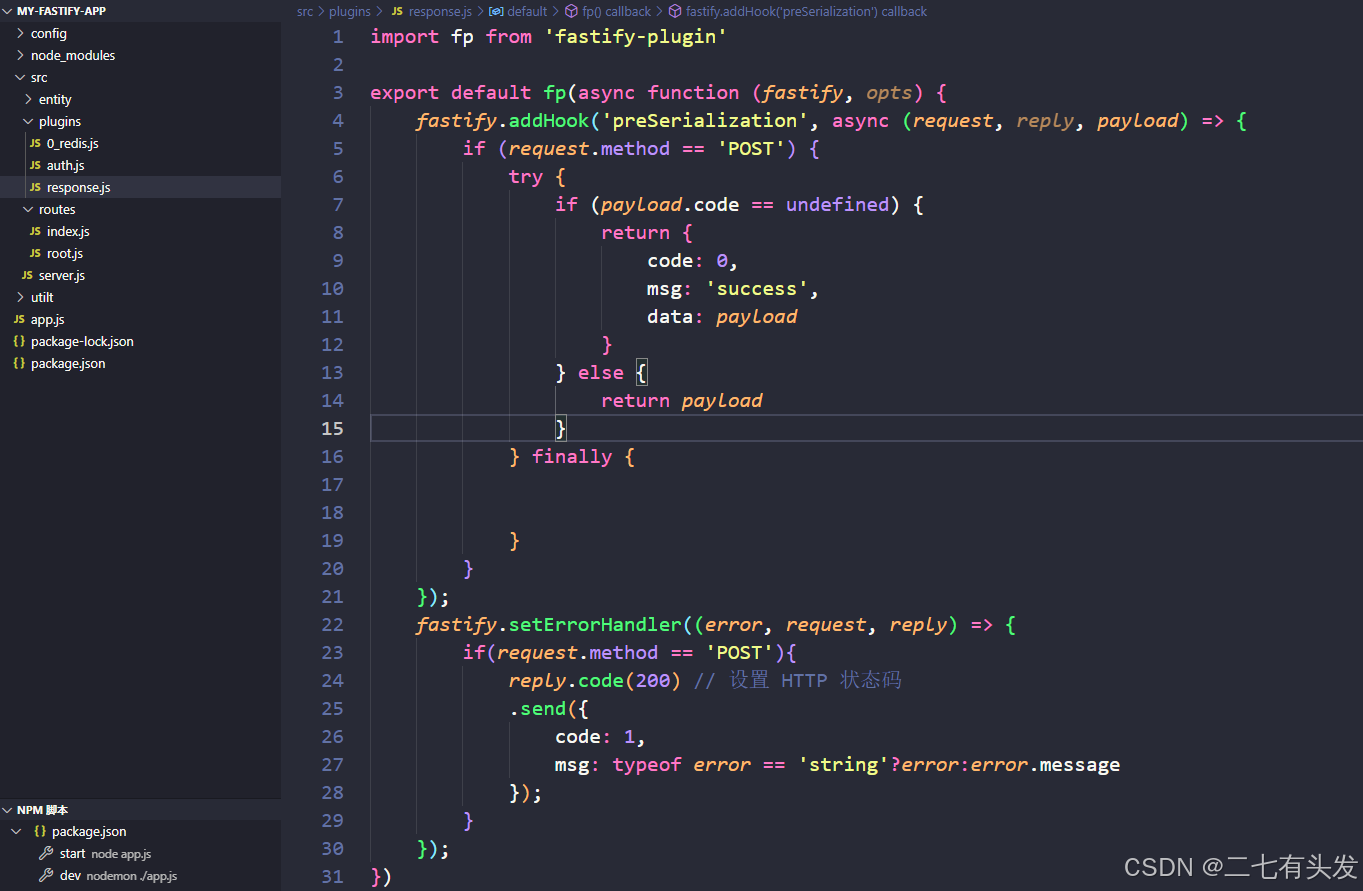Click line number 22 in gutter
The image size is (1363, 891).
tap(332, 624)
